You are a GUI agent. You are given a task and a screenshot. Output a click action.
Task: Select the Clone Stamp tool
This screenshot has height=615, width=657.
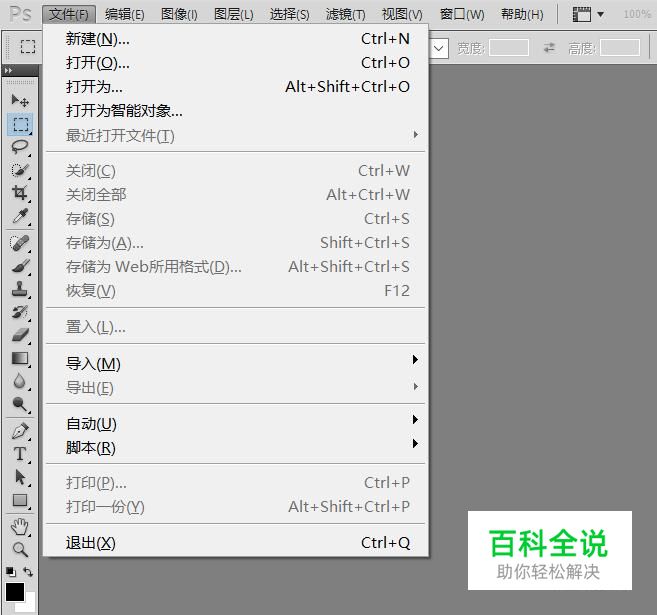(x=20, y=289)
